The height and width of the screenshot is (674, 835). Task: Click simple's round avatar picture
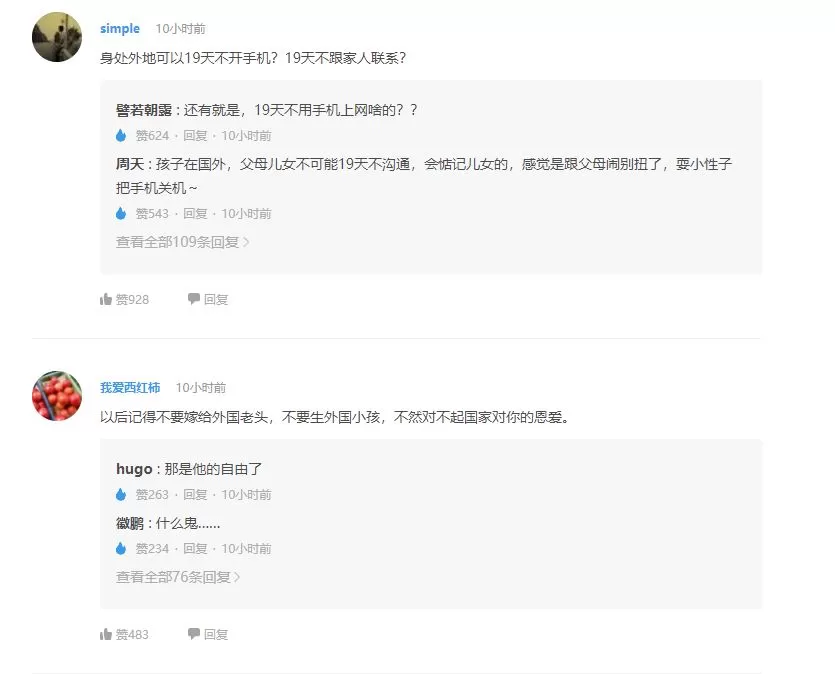pos(57,37)
